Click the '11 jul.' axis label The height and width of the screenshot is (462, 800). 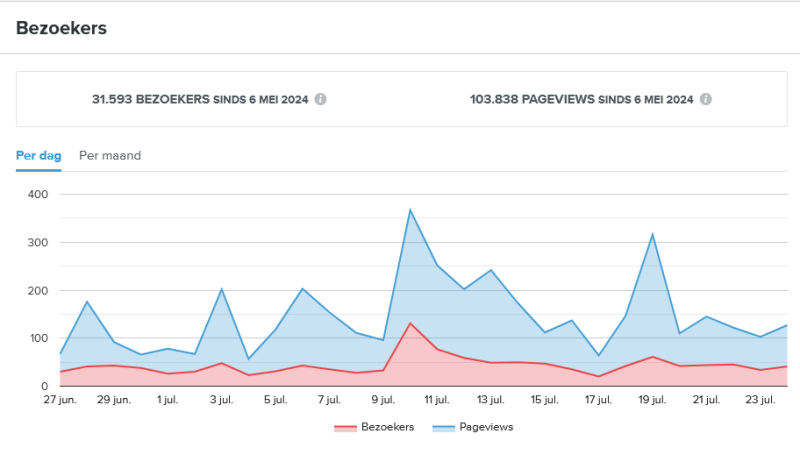pos(437,400)
